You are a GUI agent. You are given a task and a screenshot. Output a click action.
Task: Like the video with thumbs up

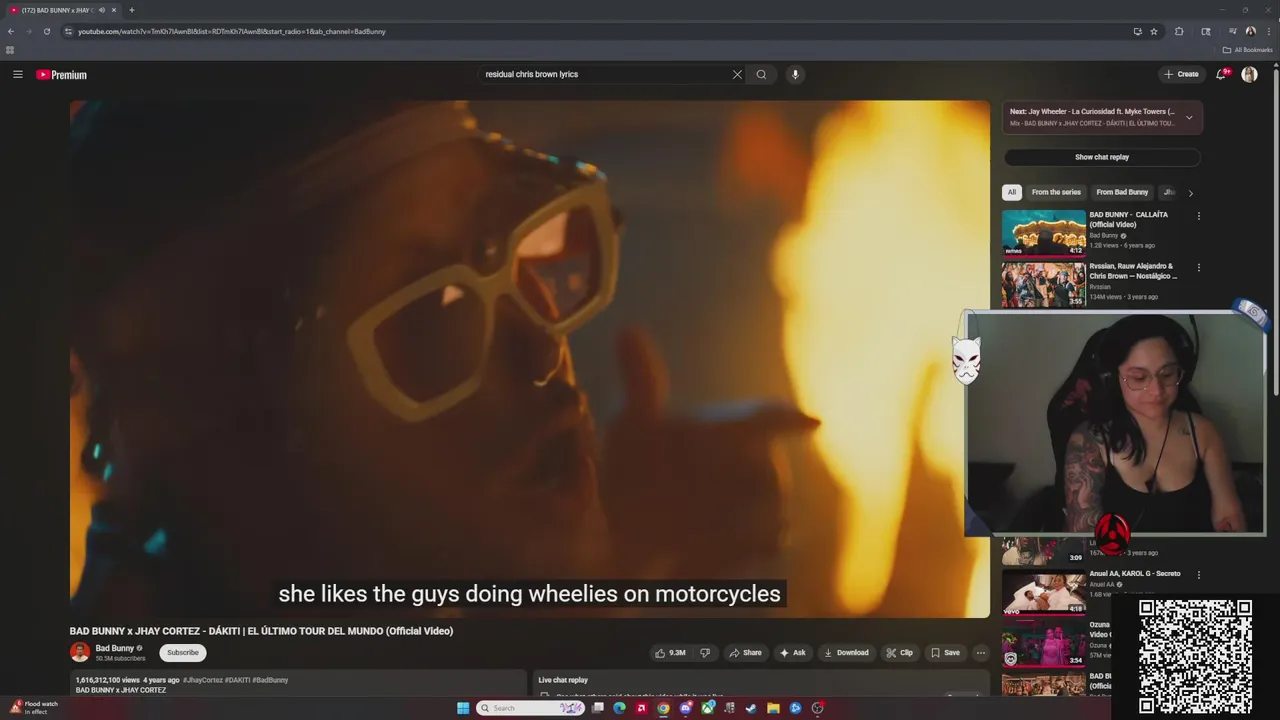670,653
